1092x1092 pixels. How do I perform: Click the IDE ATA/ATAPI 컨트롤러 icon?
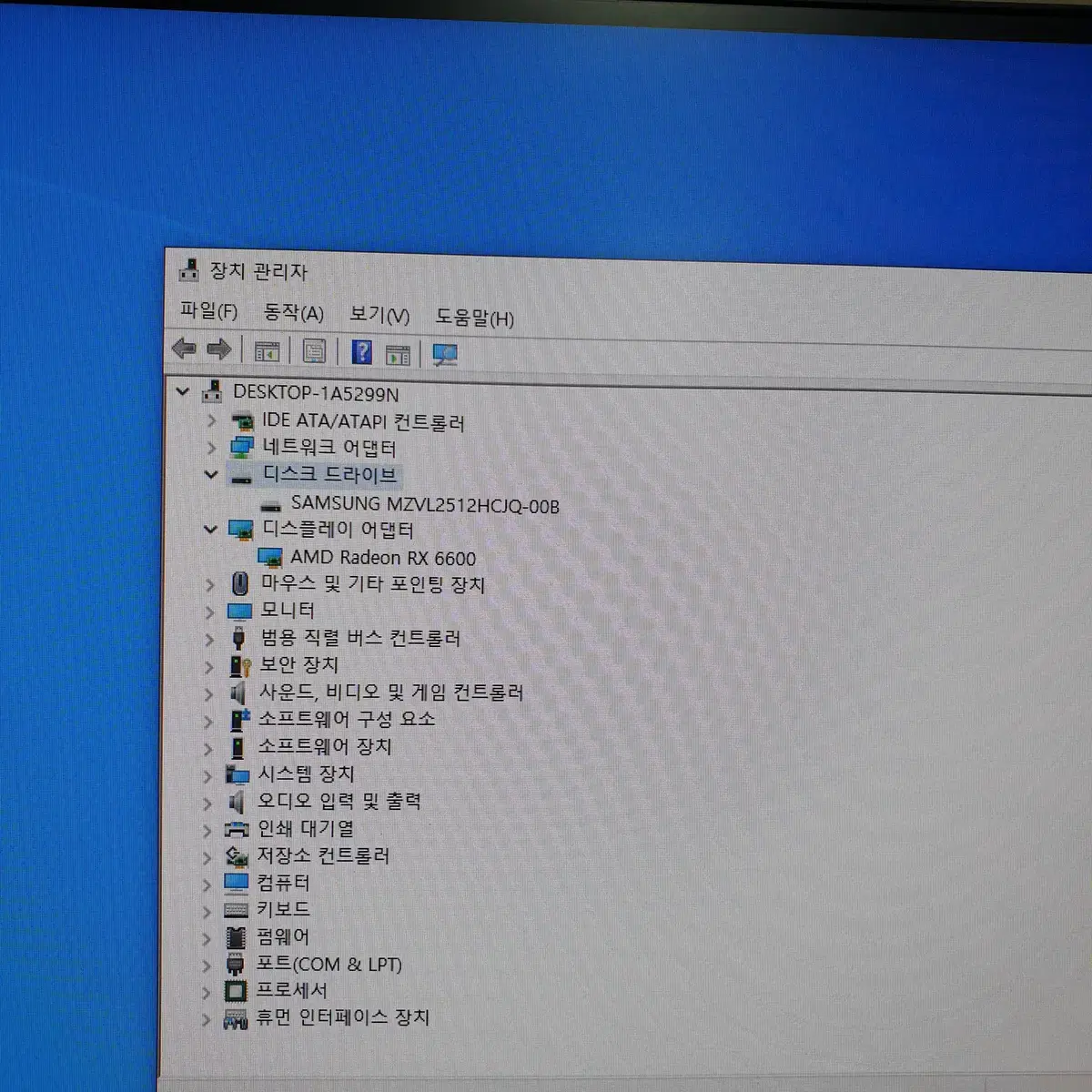242,420
